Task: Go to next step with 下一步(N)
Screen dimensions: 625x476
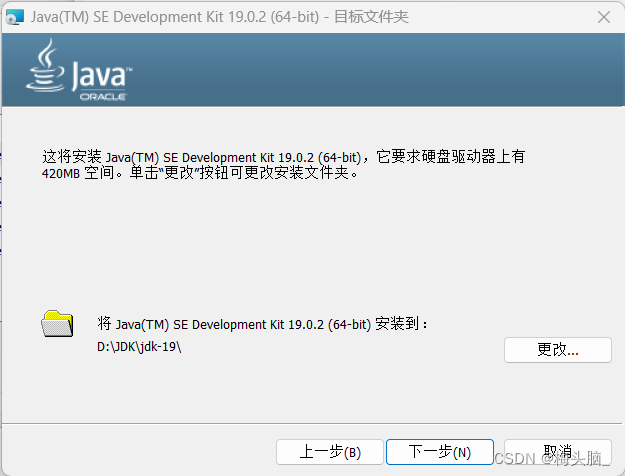Action: (440, 452)
